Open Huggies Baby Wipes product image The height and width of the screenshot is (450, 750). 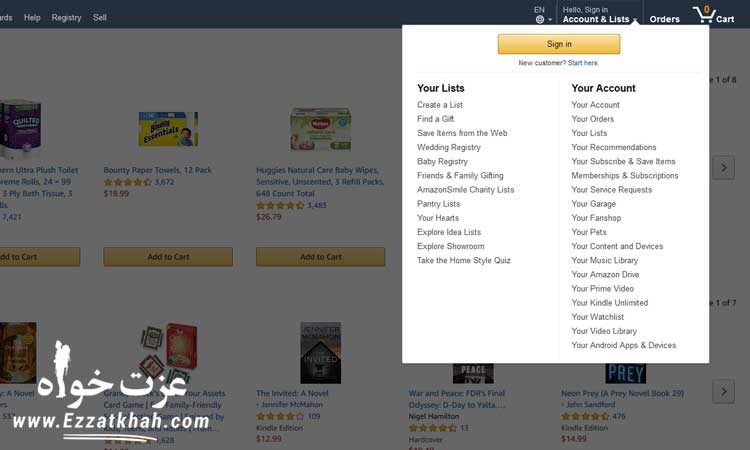point(320,129)
